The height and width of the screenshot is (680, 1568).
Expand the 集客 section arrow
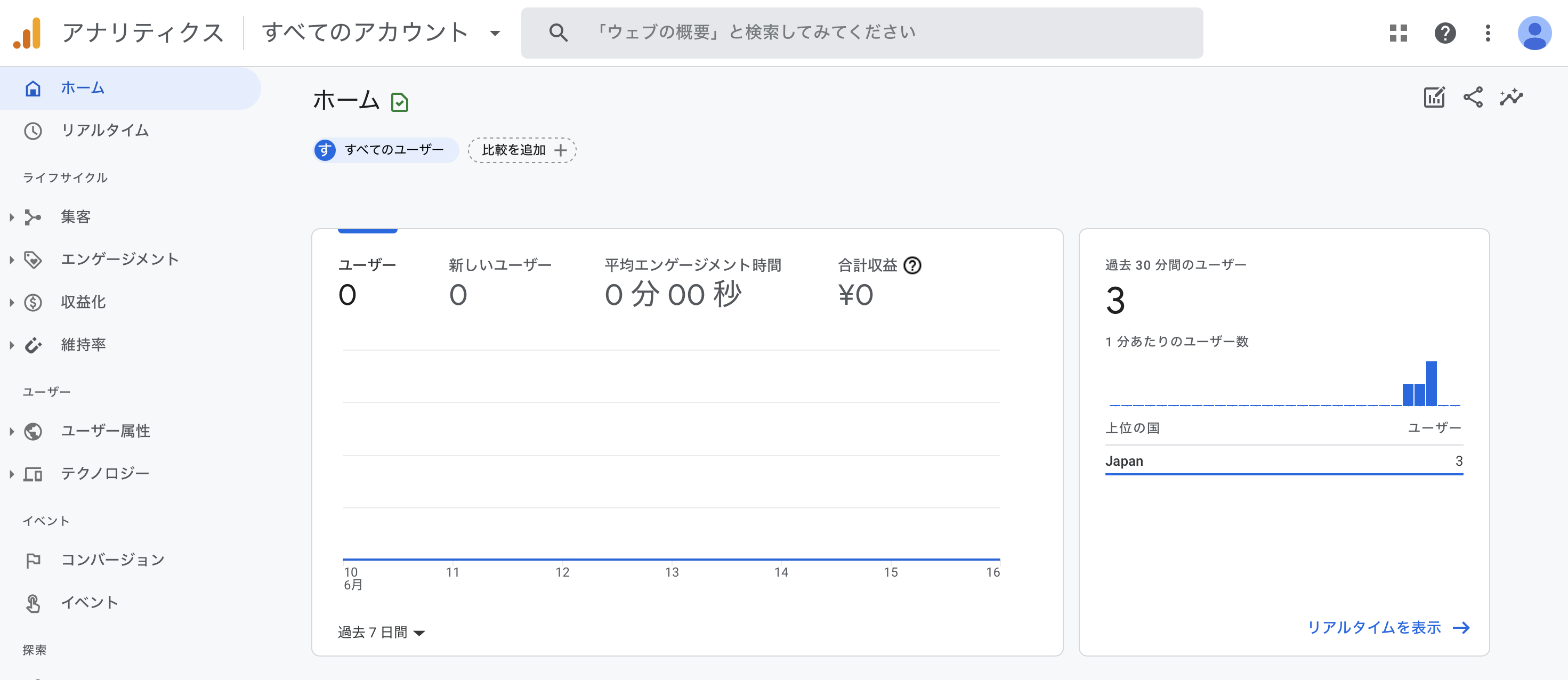(12, 217)
